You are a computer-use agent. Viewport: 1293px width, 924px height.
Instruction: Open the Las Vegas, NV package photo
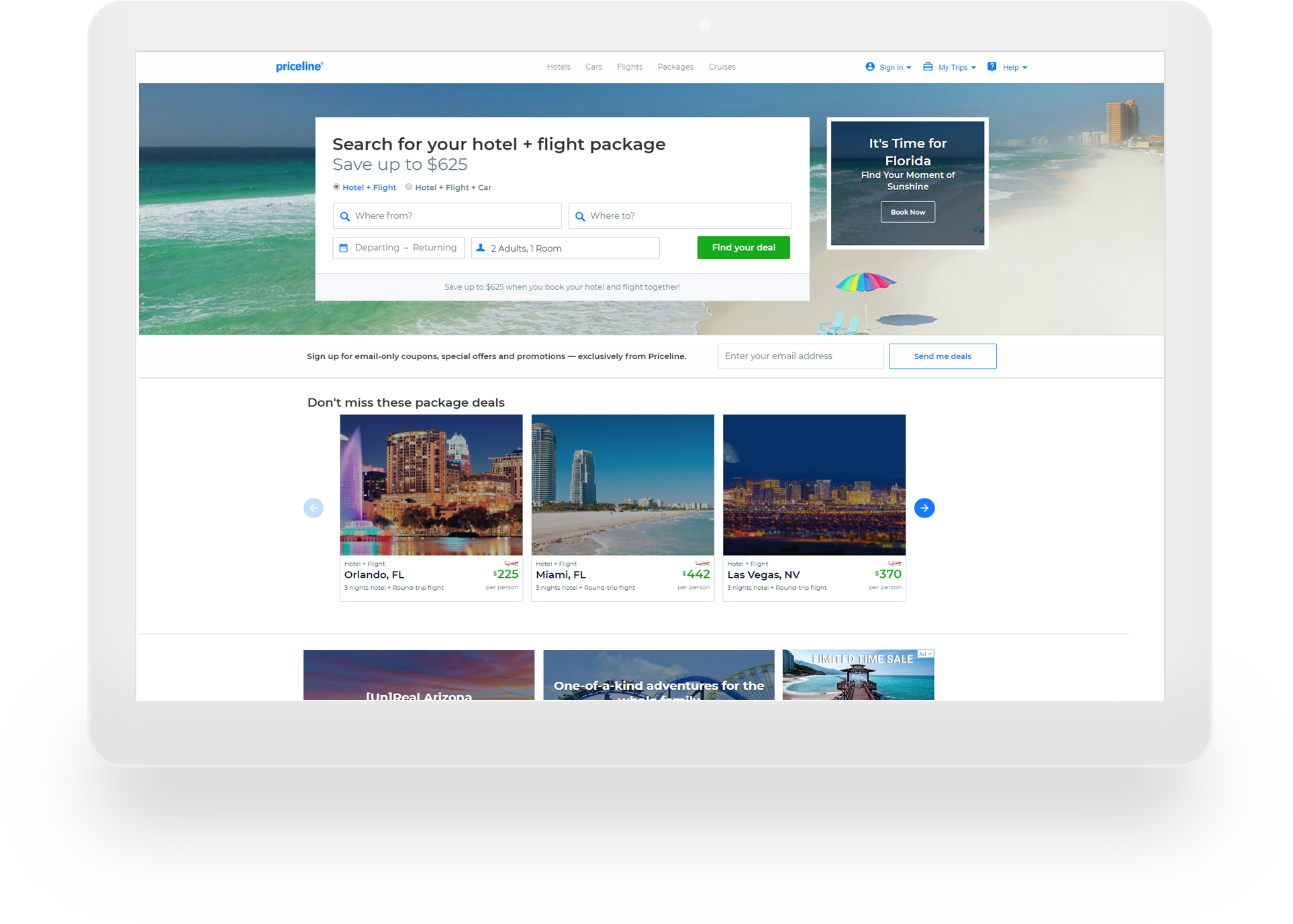click(x=814, y=484)
